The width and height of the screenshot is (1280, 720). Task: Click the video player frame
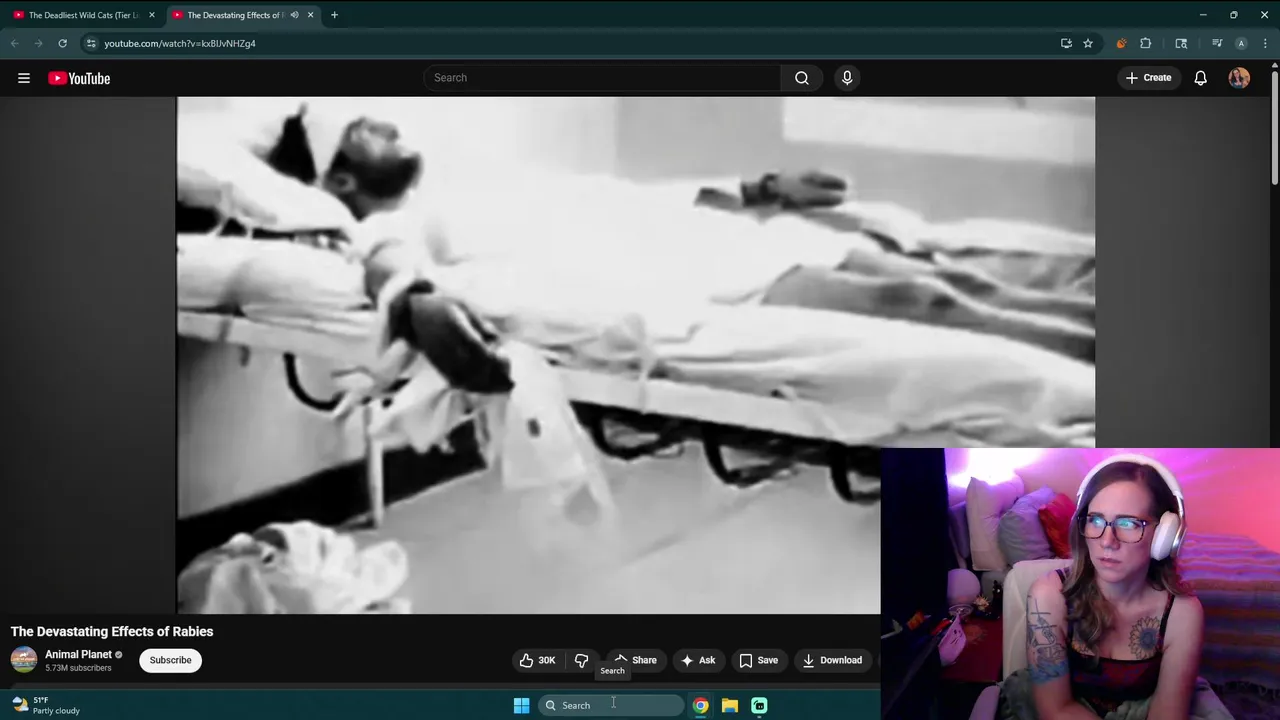[x=636, y=355]
